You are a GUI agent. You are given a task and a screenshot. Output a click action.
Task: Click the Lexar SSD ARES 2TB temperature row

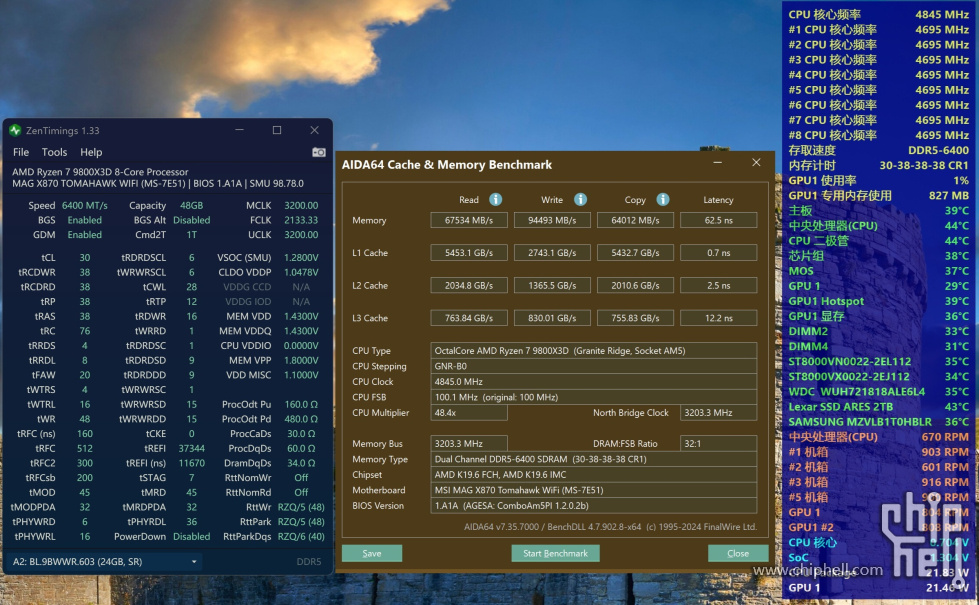(x=878, y=406)
